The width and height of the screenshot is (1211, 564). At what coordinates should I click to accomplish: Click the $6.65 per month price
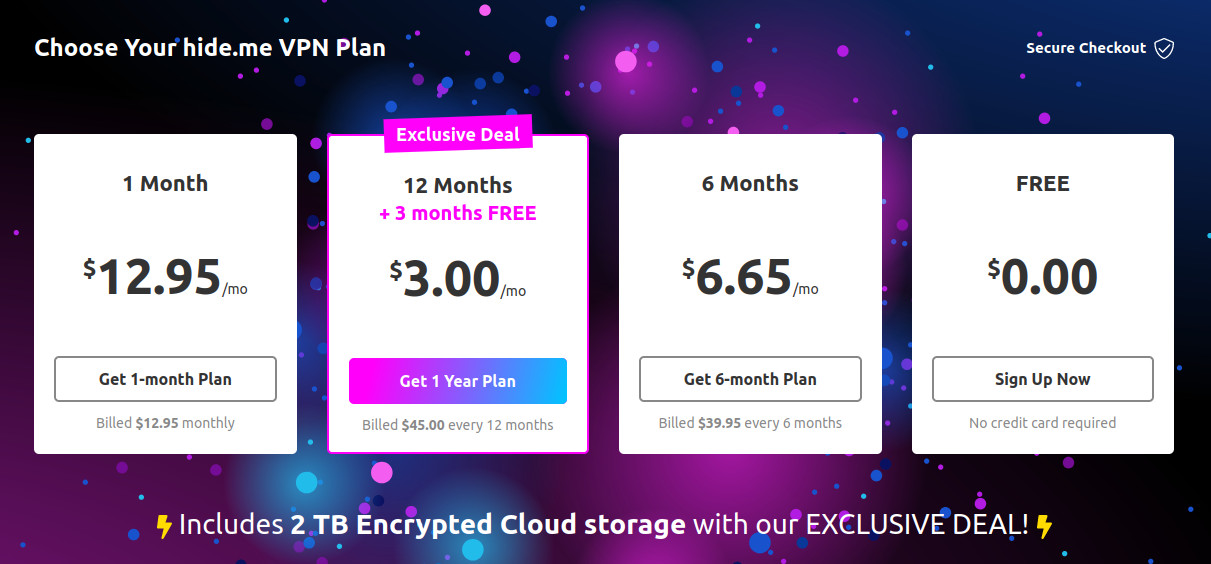(x=750, y=276)
